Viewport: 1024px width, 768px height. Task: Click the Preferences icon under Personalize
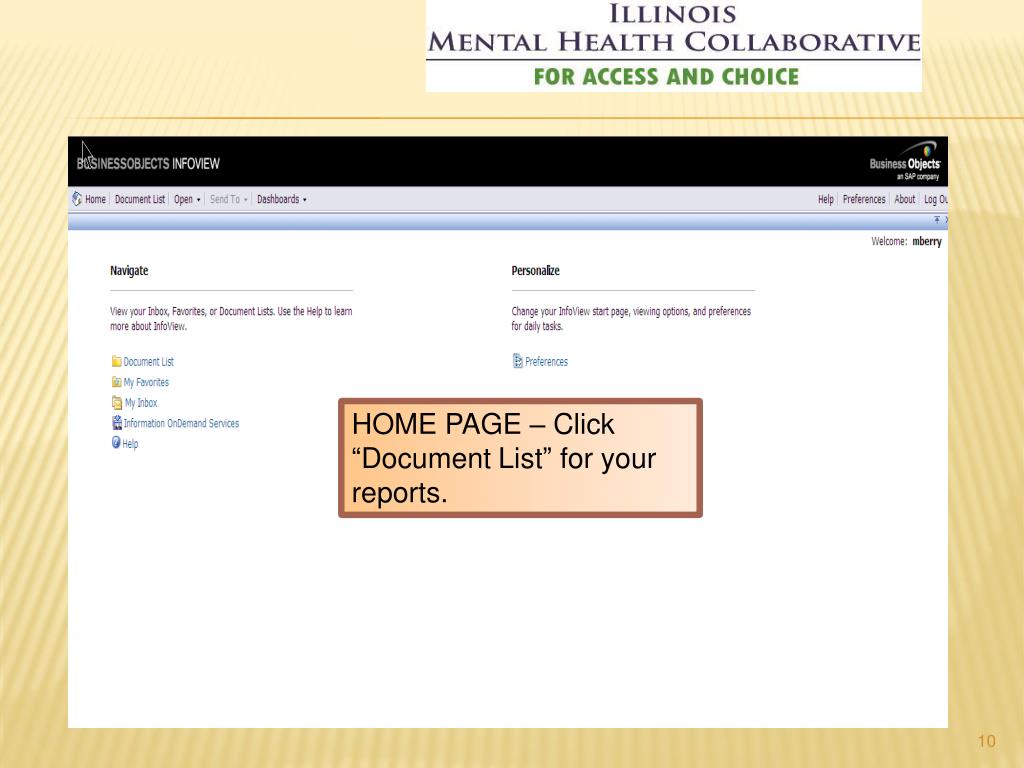pos(518,360)
